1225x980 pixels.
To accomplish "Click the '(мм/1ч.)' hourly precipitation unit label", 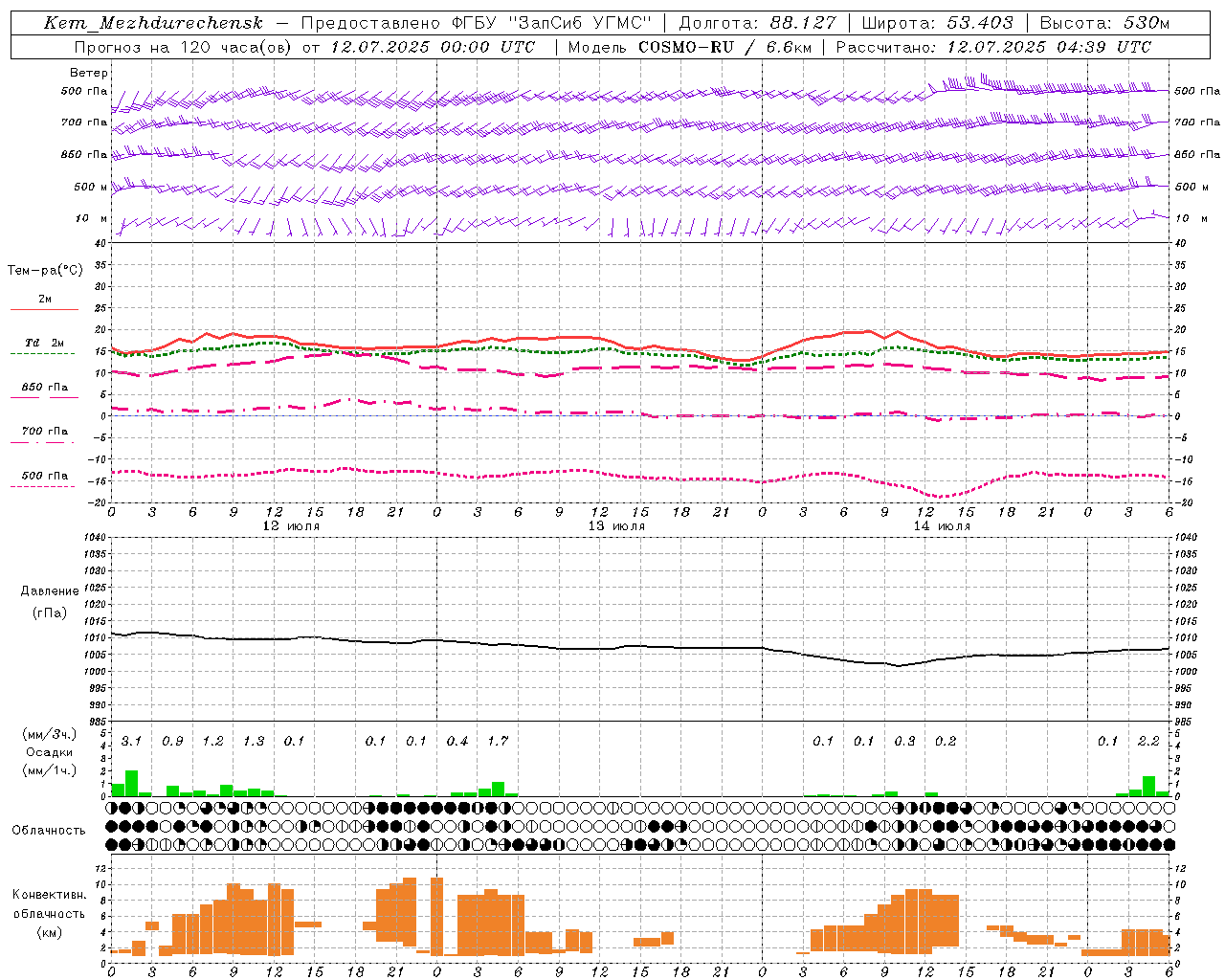I will tap(49, 770).
